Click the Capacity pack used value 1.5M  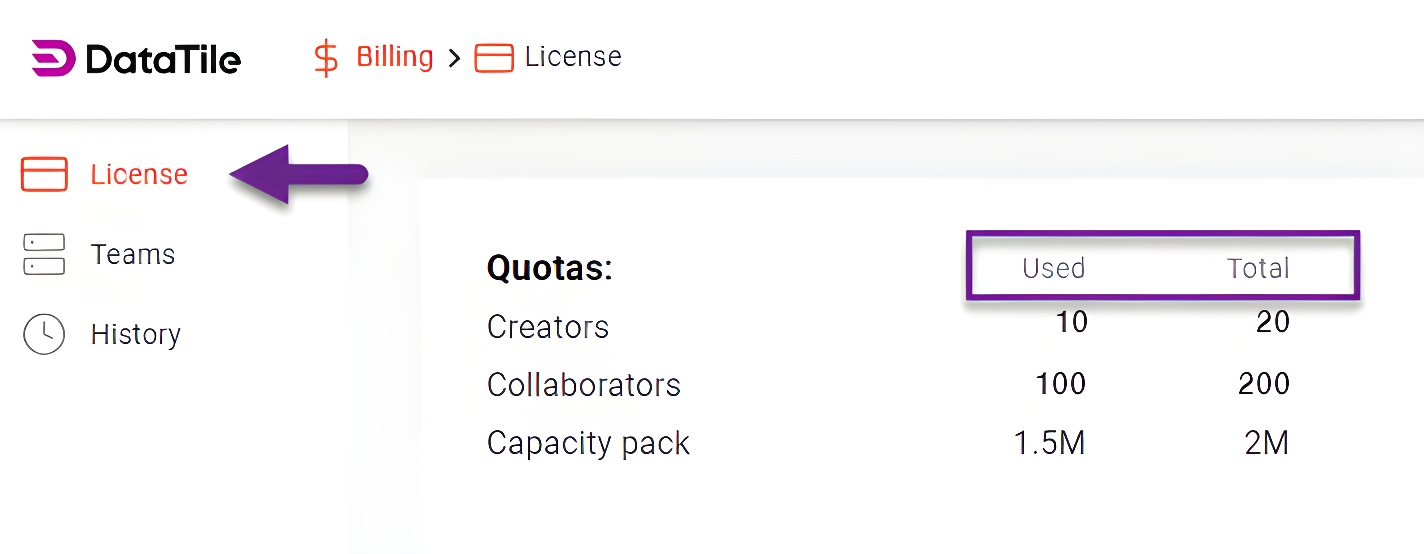(1049, 443)
